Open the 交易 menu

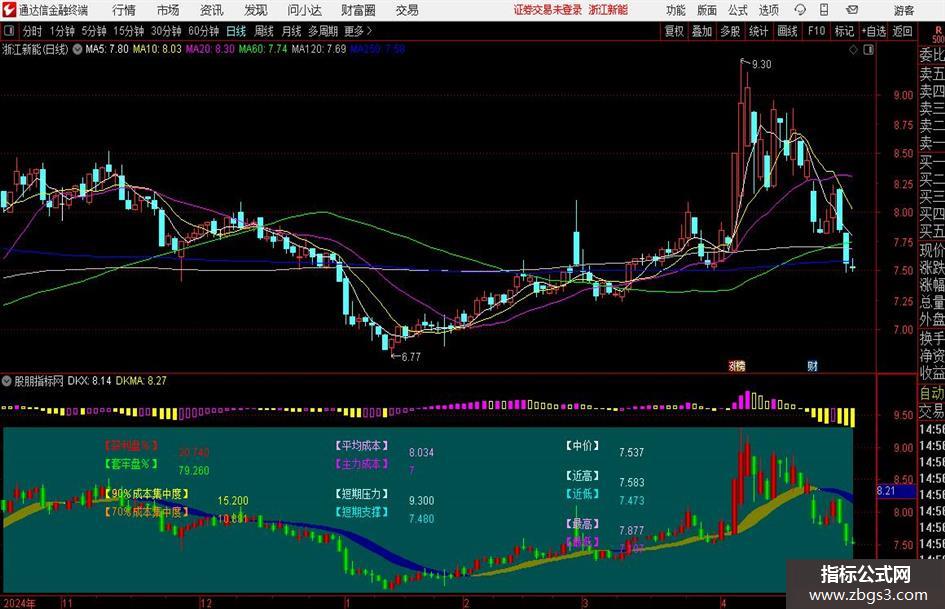(407, 10)
